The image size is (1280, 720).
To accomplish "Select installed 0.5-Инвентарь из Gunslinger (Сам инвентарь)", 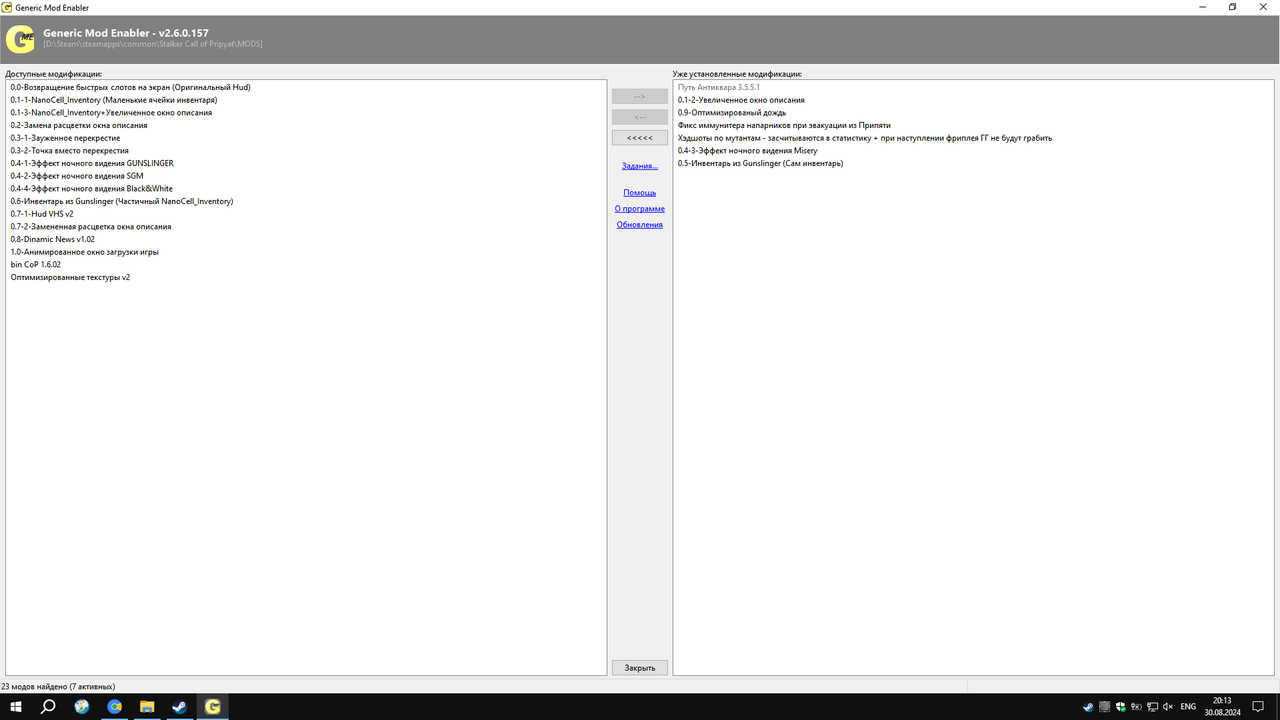I will (760, 163).
